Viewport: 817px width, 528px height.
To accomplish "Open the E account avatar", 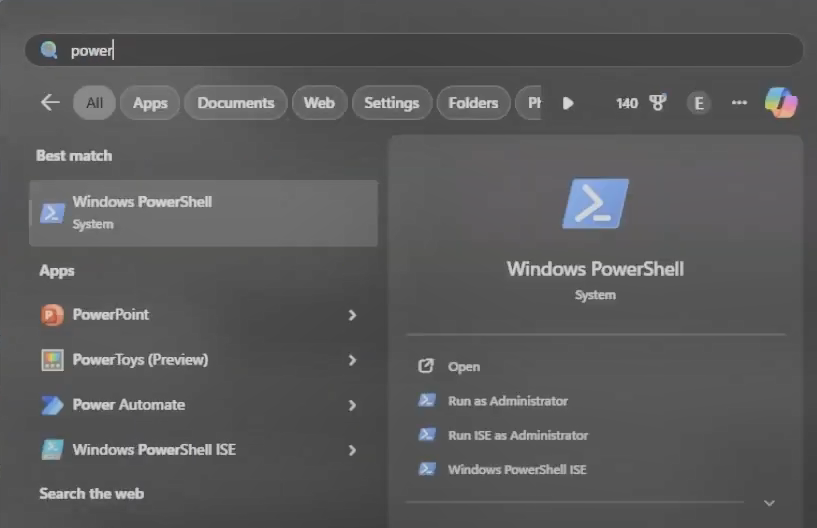I will tap(699, 103).
